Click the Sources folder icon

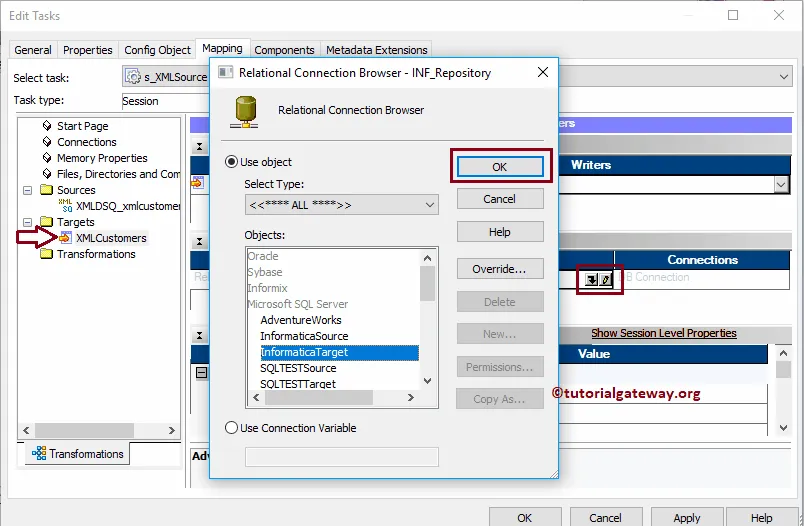click(x=47, y=190)
